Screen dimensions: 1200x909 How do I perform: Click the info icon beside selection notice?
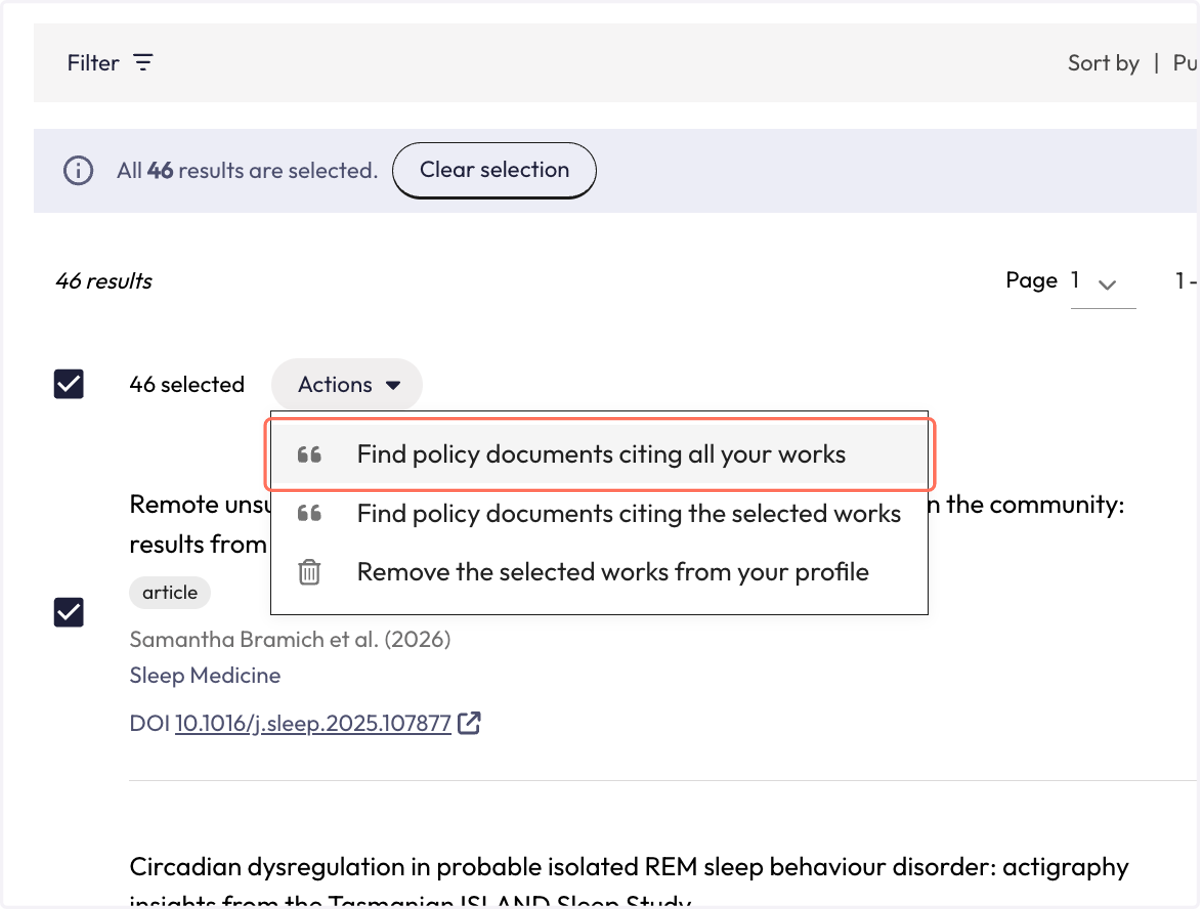click(x=78, y=171)
